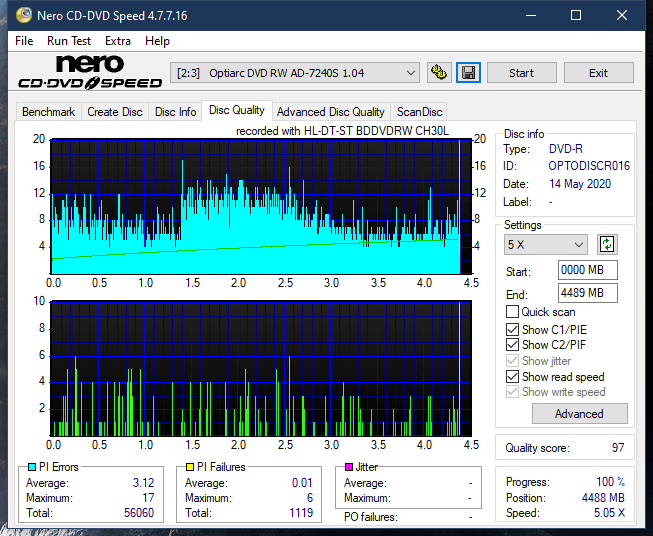
Task: Open the Optiarc drive selection dropdown
Action: point(294,73)
